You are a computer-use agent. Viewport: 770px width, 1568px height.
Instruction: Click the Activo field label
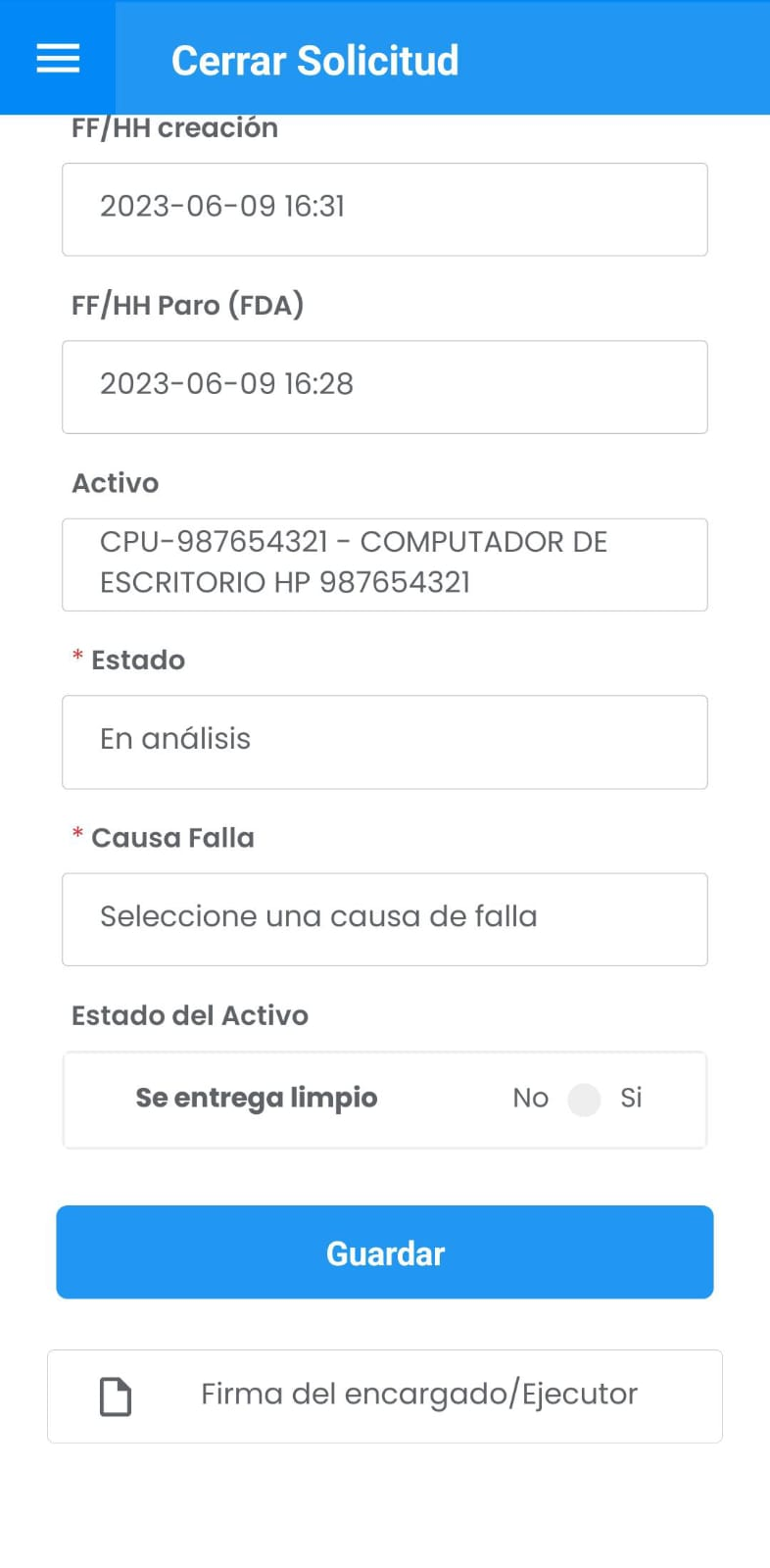pyautogui.click(x=115, y=483)
